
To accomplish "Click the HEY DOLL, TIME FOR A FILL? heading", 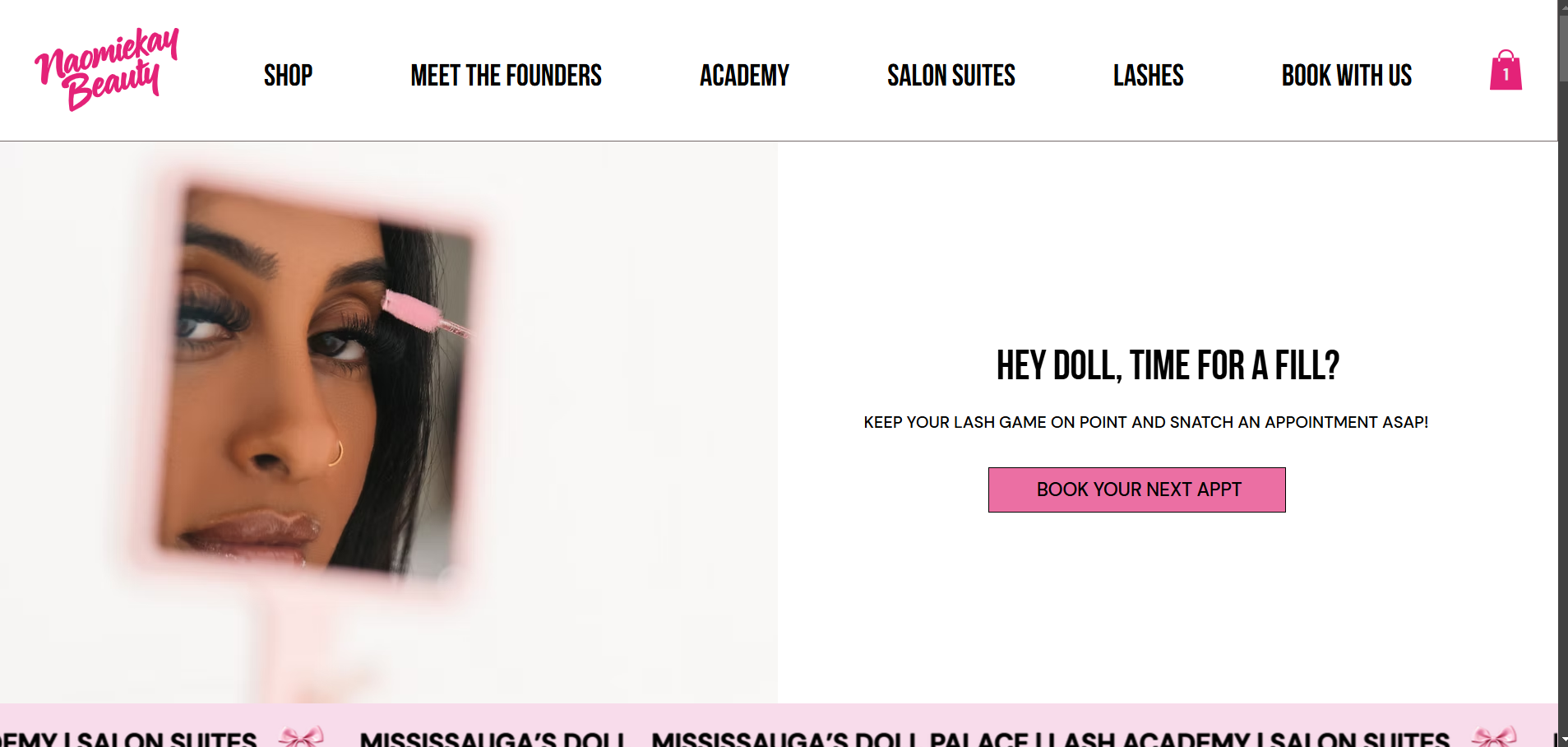I will tap(1168, 365).
